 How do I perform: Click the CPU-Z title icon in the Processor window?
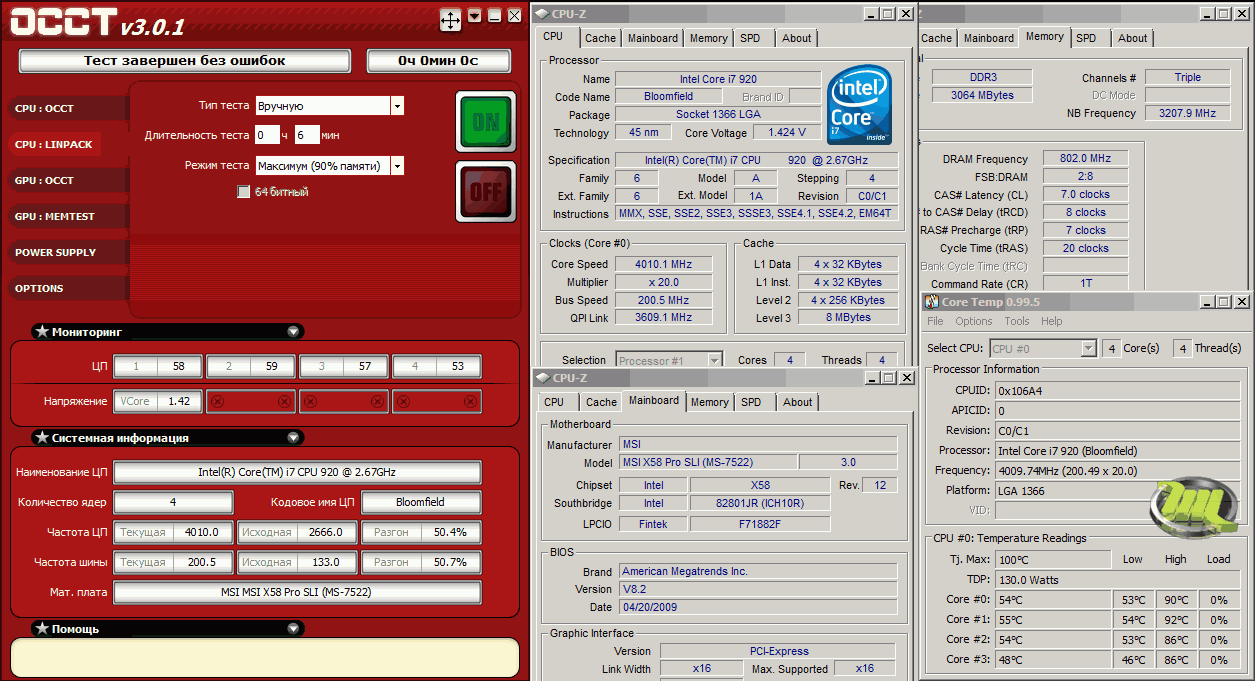point(542,14)
